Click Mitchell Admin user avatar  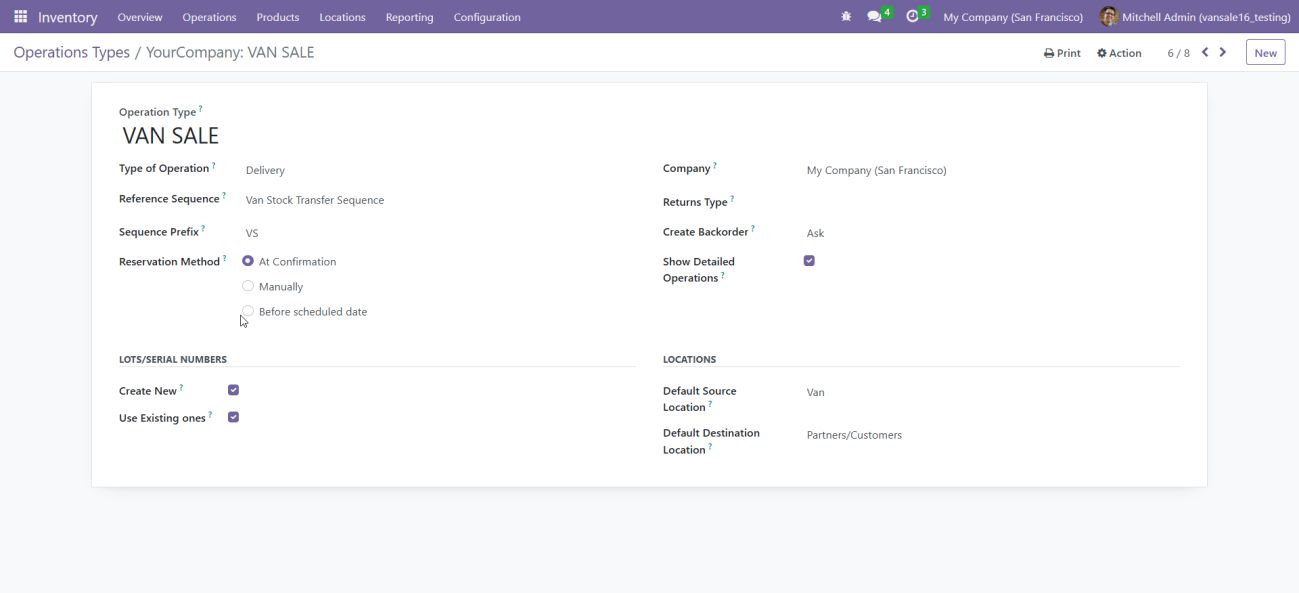coord(1108,17)
